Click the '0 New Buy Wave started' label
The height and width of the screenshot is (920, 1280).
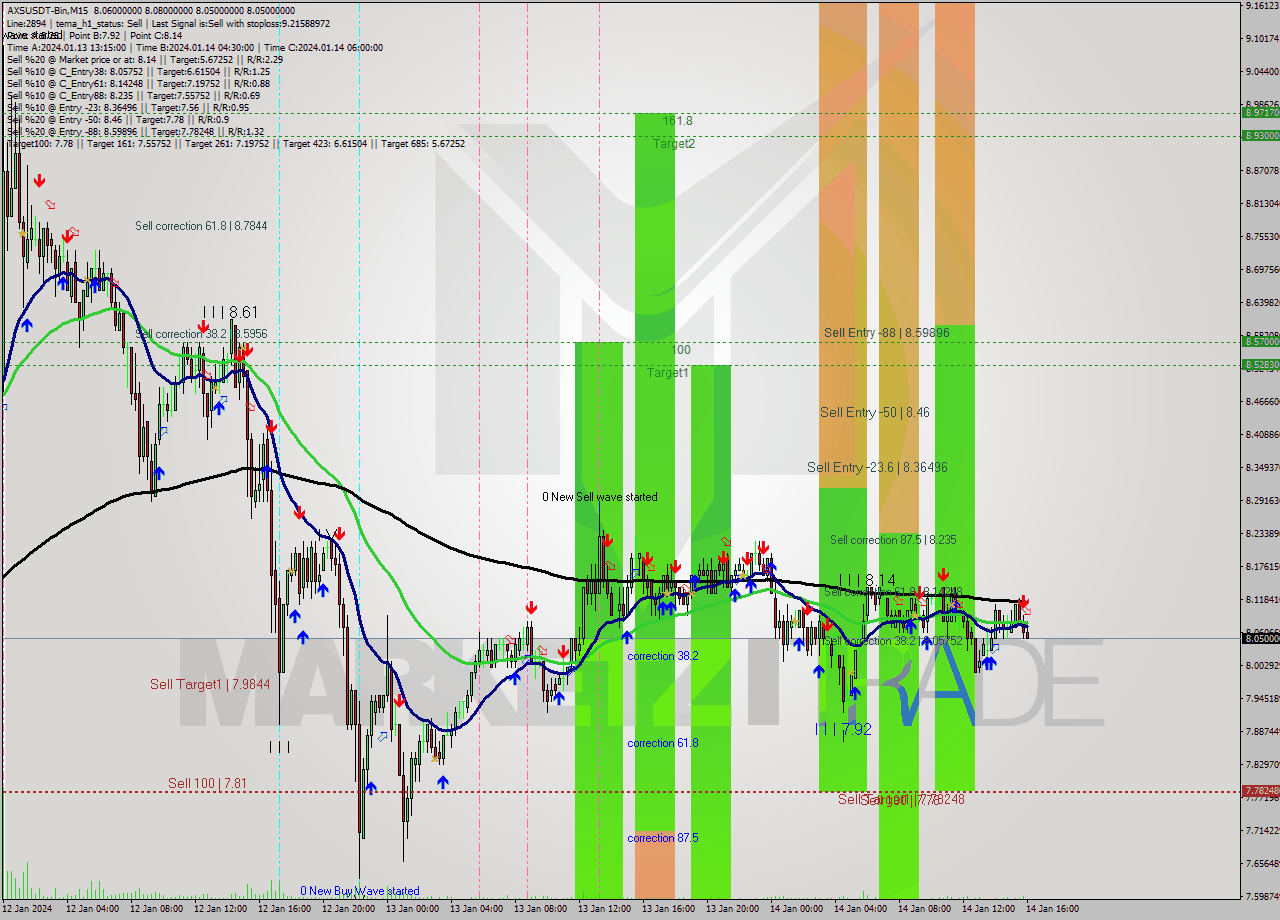[360, 891]
